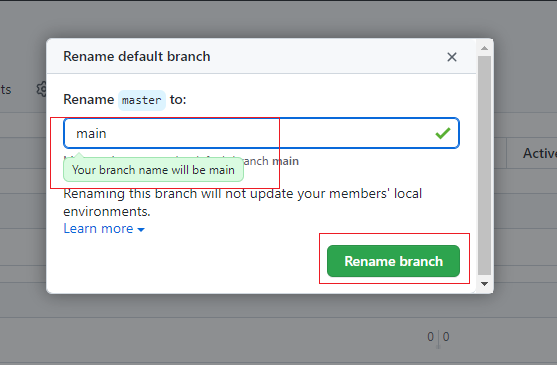Click the tab ending in 'ts'
This screenshot has height=365, width=557.
point(6,89)
